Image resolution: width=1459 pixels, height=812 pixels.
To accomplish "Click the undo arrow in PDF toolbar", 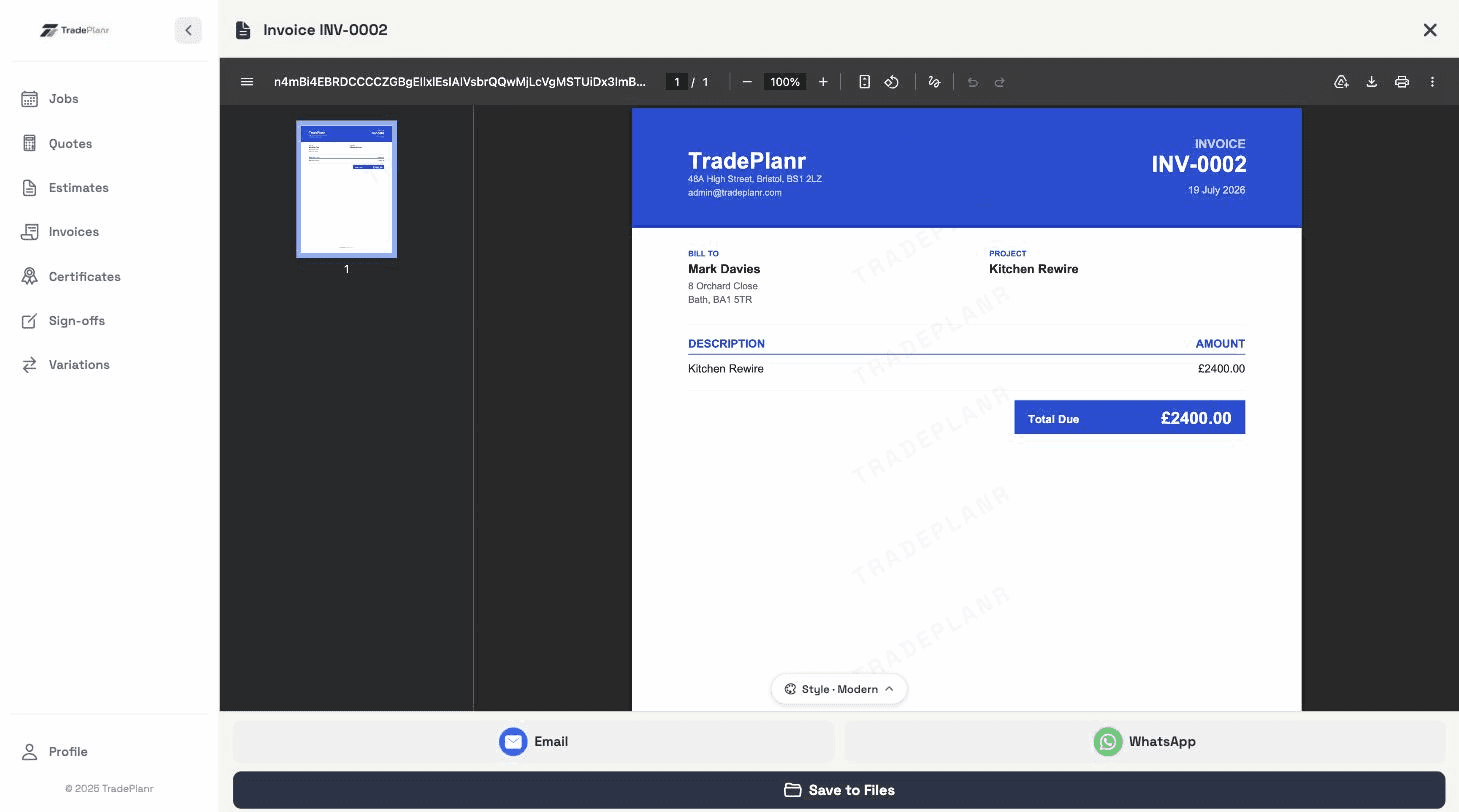I will tap(972, 82).
